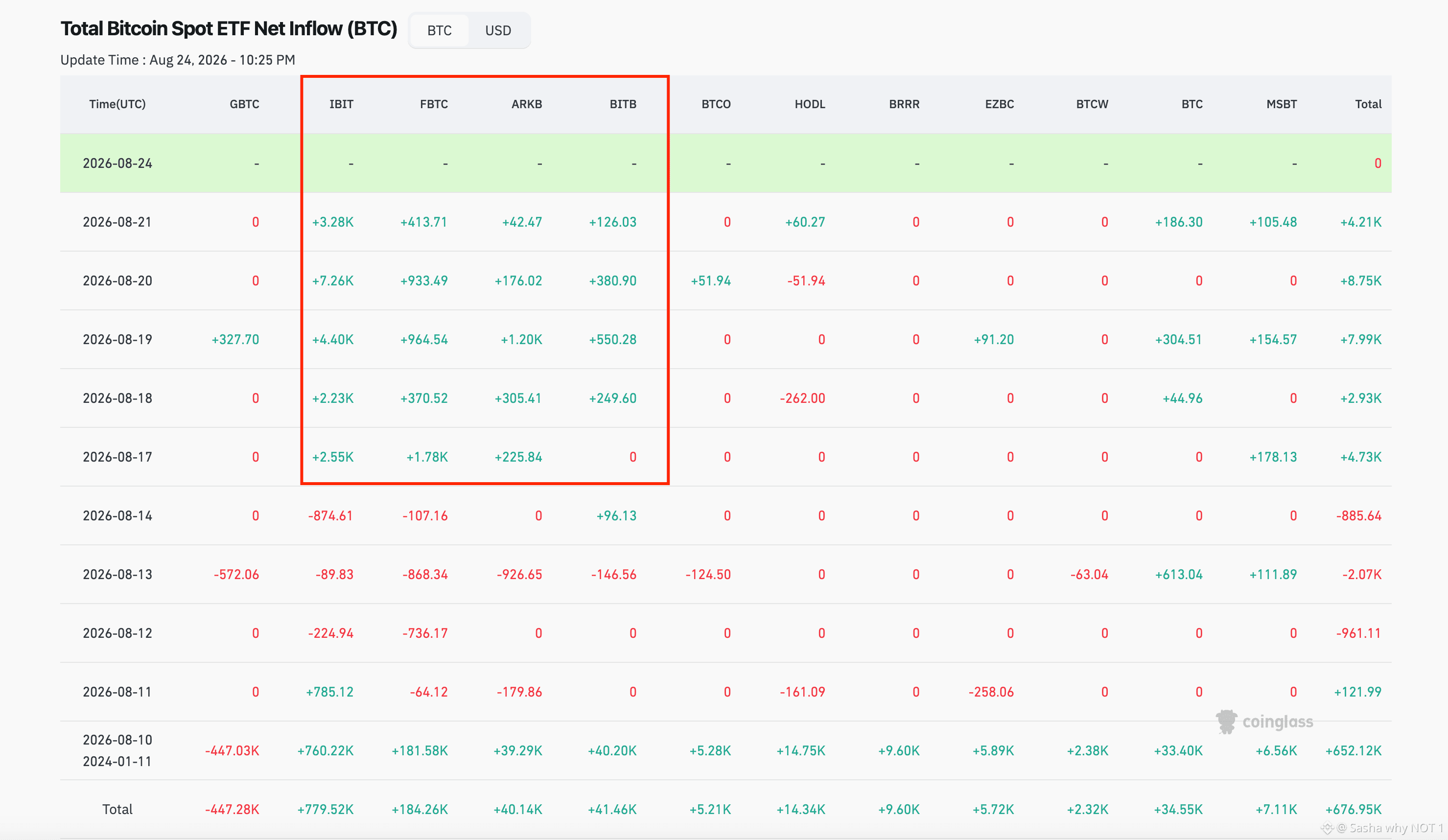Click the GBTC column header

pyautogui.click(x=244, y=104)
